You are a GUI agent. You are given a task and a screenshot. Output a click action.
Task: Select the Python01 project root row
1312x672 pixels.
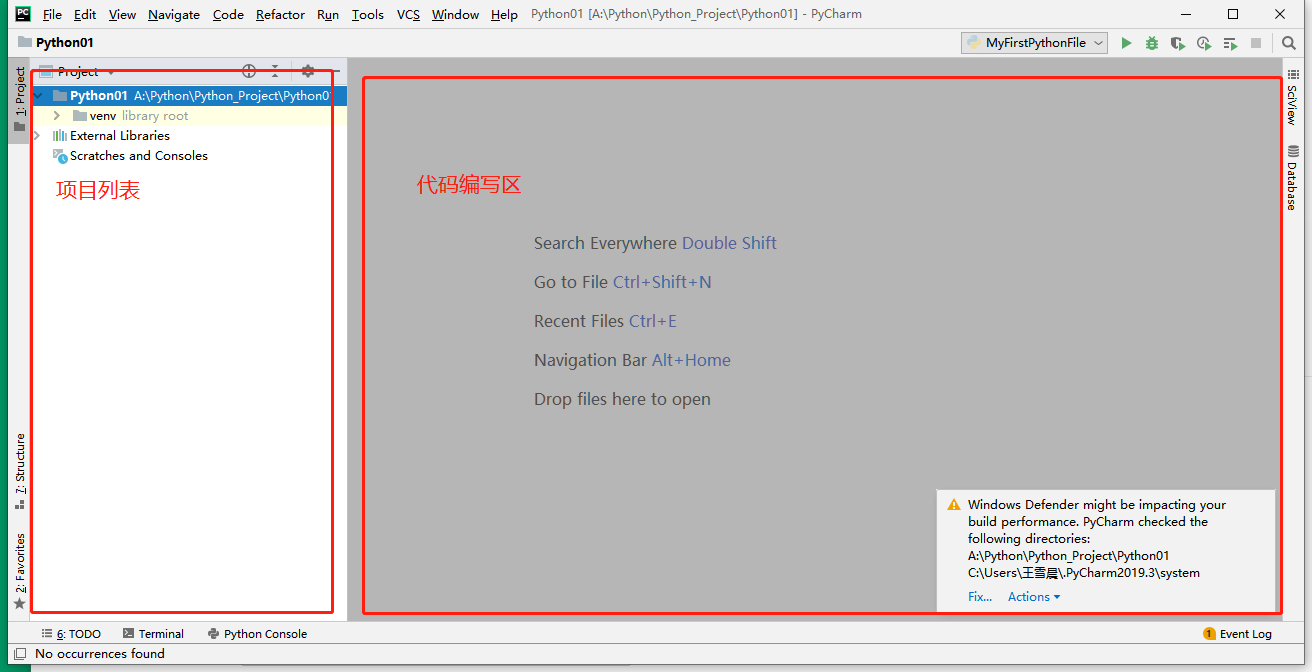[x=189, y=96]
